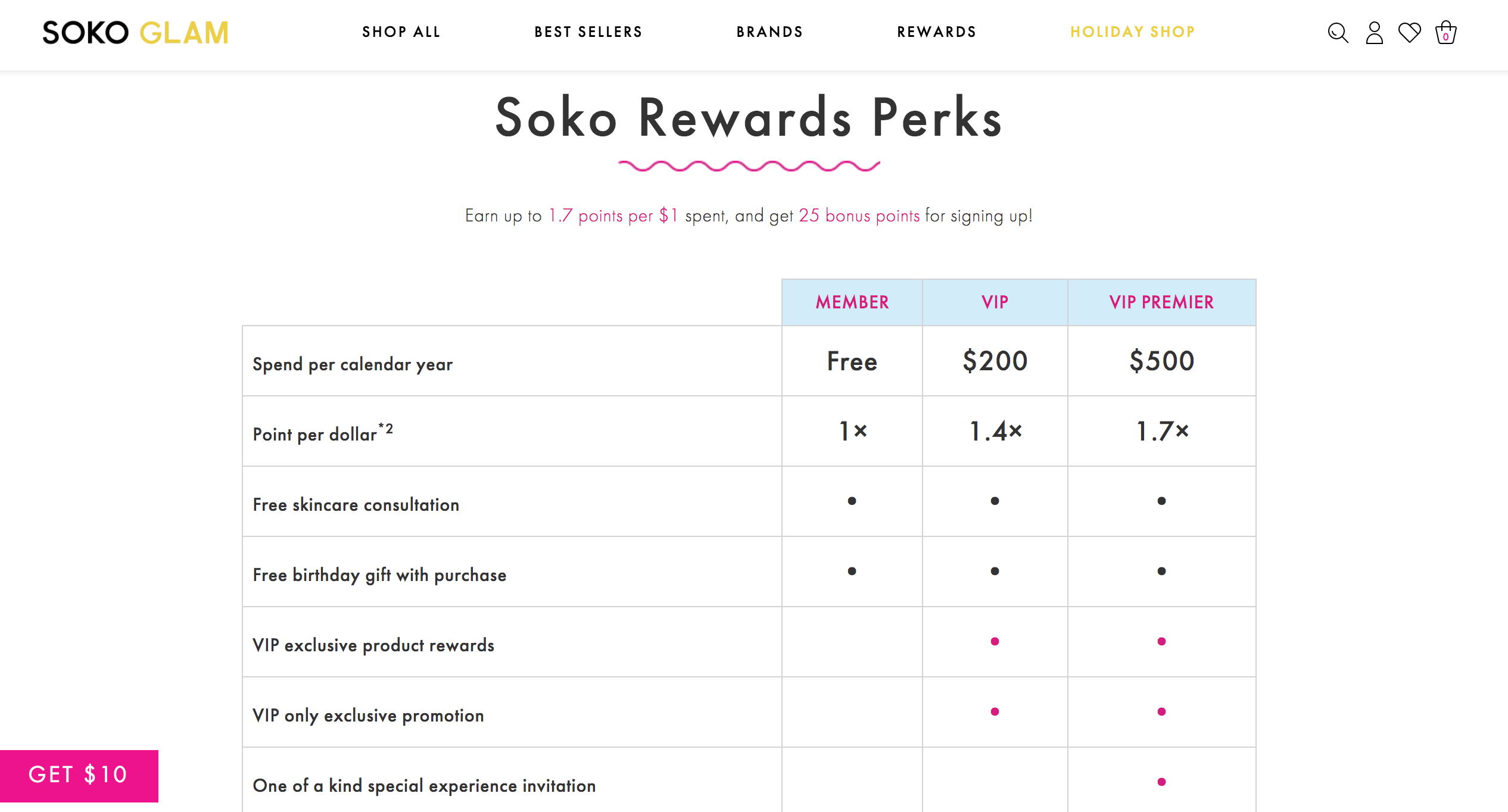Click the GET $10 button
Image resolution: width=1508 pixels, height=812 pixels.
(79, 775)
